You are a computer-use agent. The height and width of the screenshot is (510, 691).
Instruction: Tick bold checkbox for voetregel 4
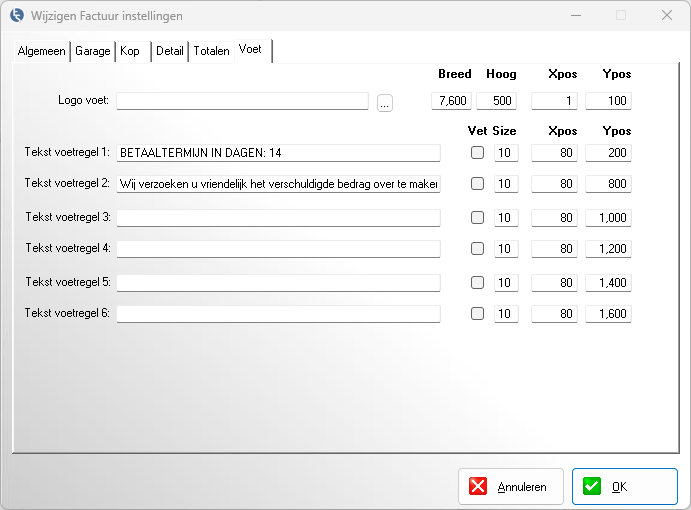[477, 248]
